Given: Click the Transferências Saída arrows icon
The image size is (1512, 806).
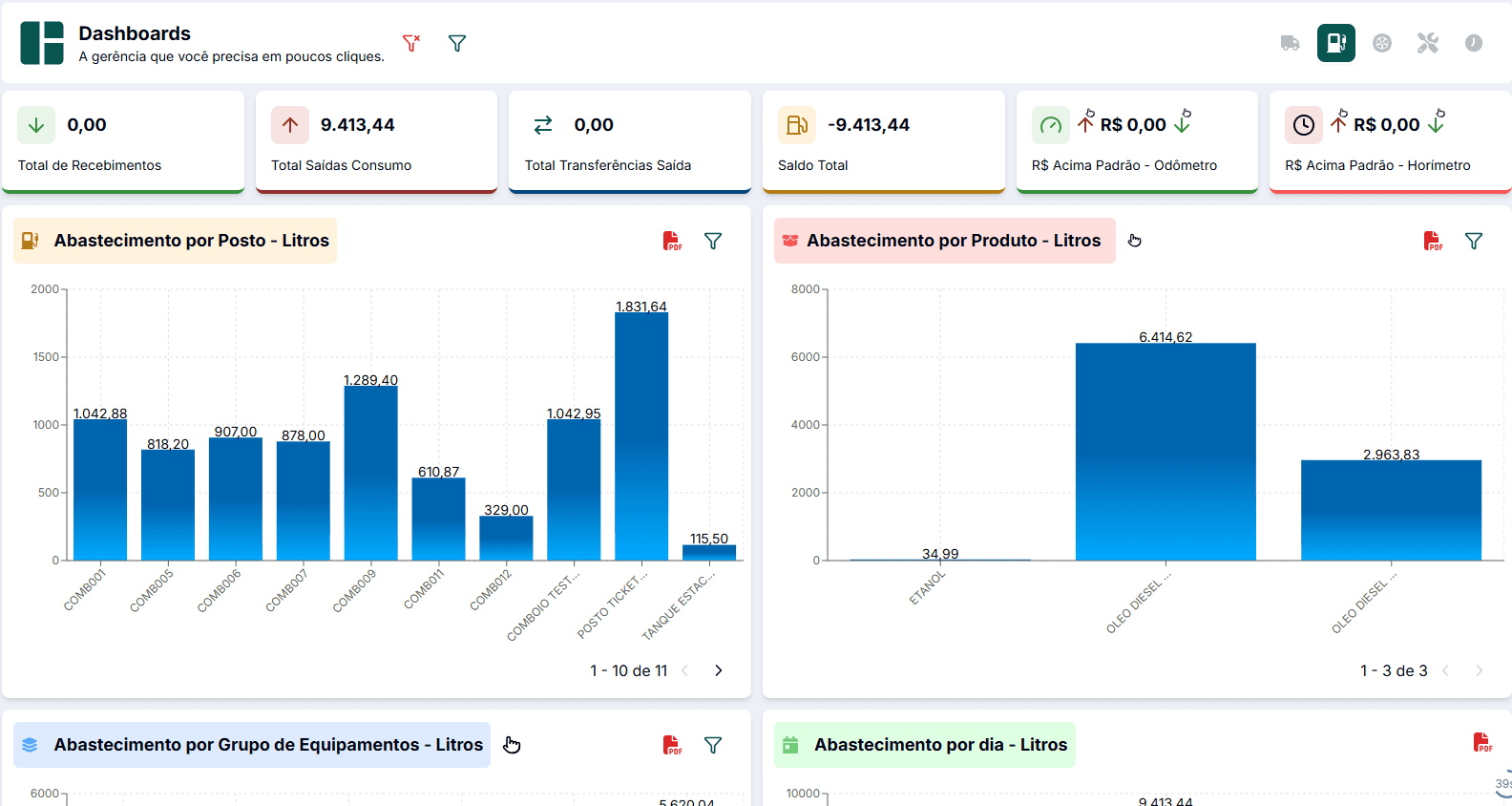Looking at the screenshot, I should coord(543,125).
